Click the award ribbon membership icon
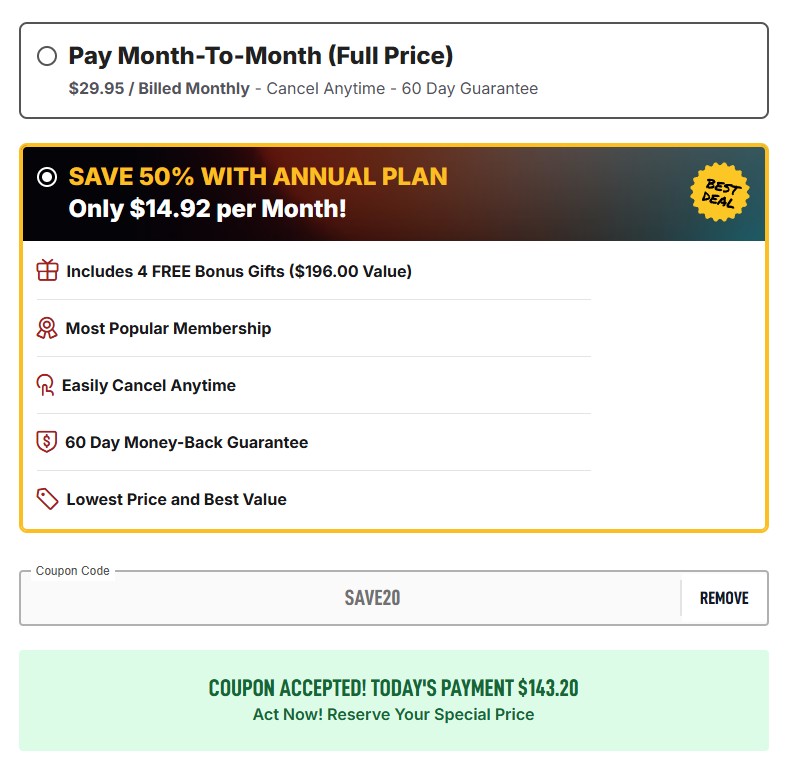785x759 pixels. click(47, 328)
